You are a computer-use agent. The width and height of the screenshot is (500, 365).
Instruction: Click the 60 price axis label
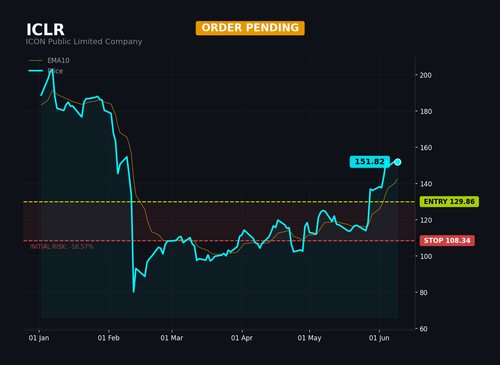[x=424, y=329]
